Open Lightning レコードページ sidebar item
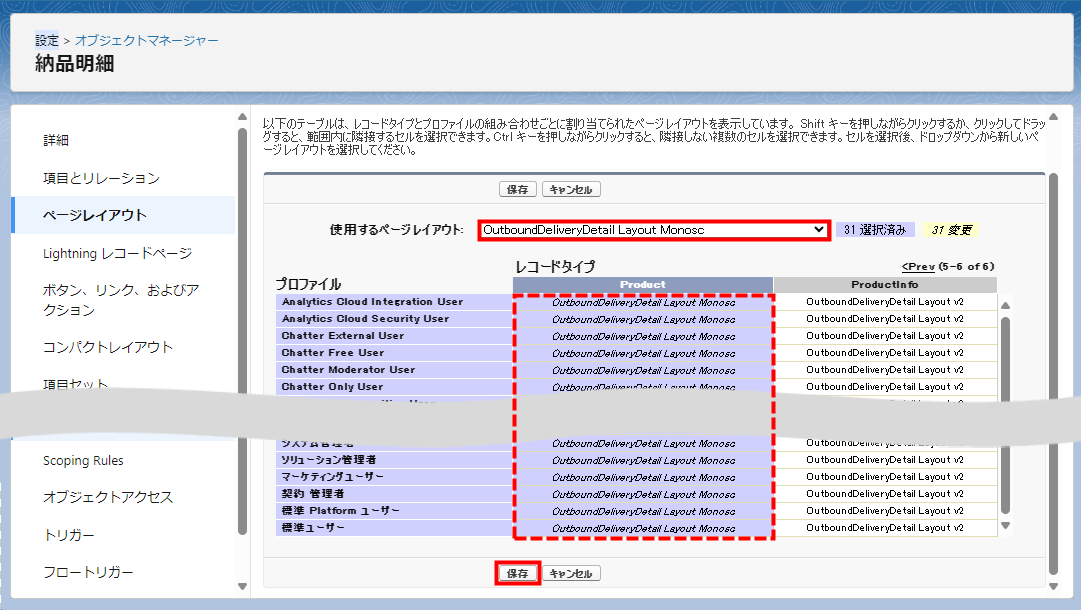The width and height of the screenshot is (1081, 610). point(117,254)
